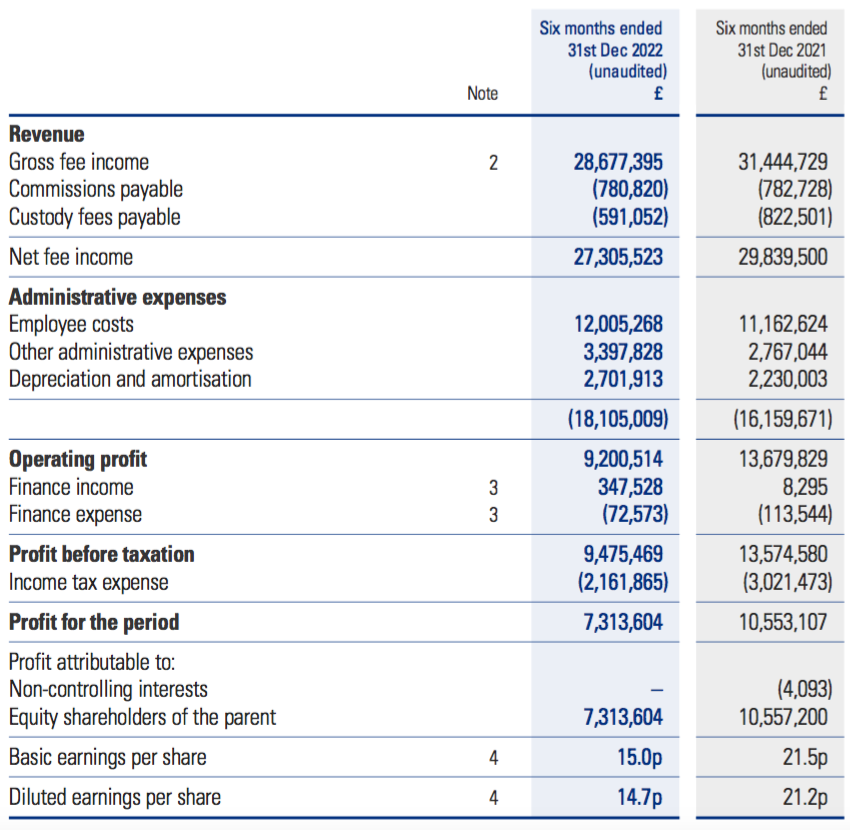This screenshot has height=830, width=850.
Task: Click depreciation value 2,230,003
Action: coord(788,379)
